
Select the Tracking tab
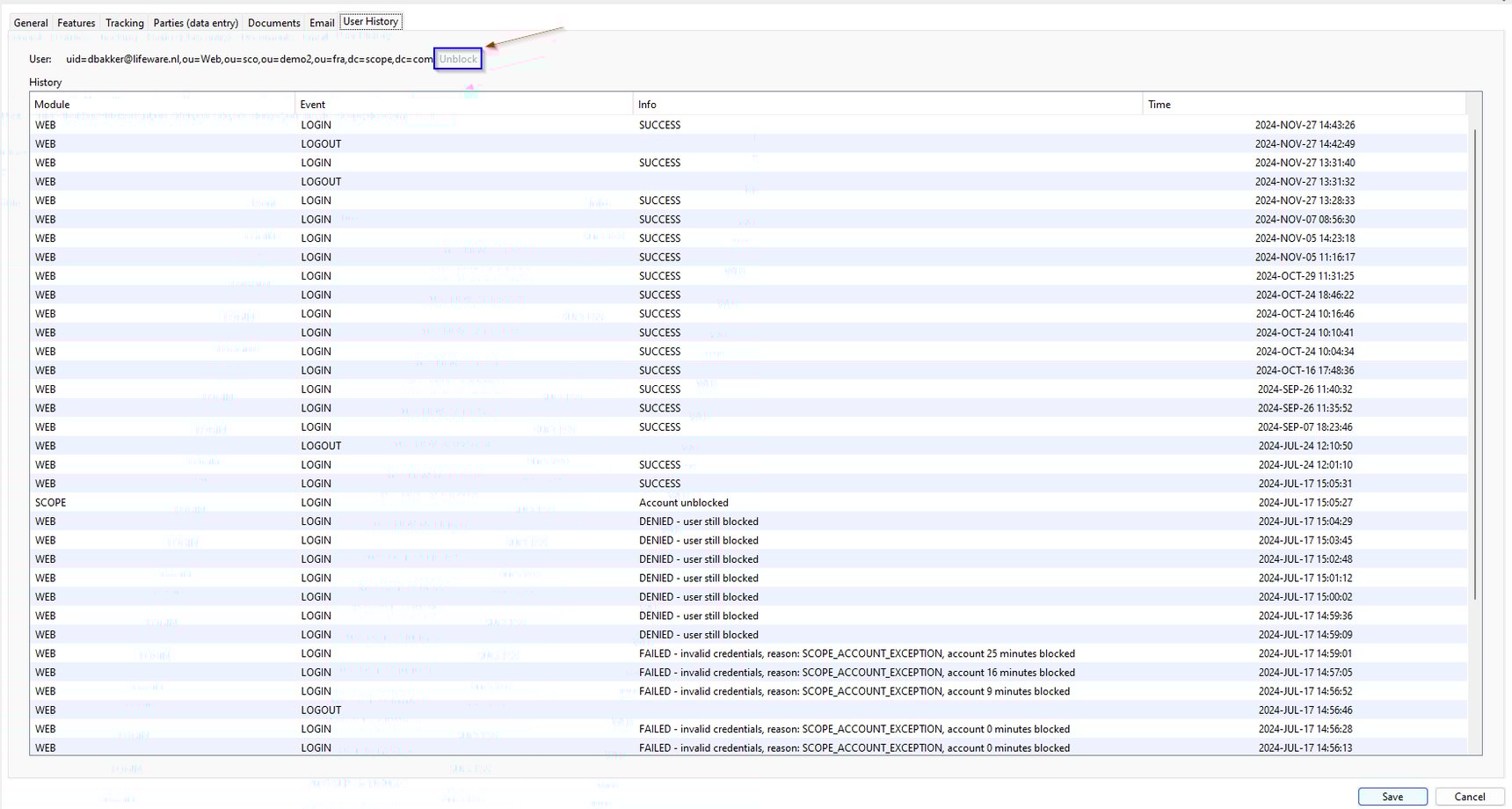123,22
